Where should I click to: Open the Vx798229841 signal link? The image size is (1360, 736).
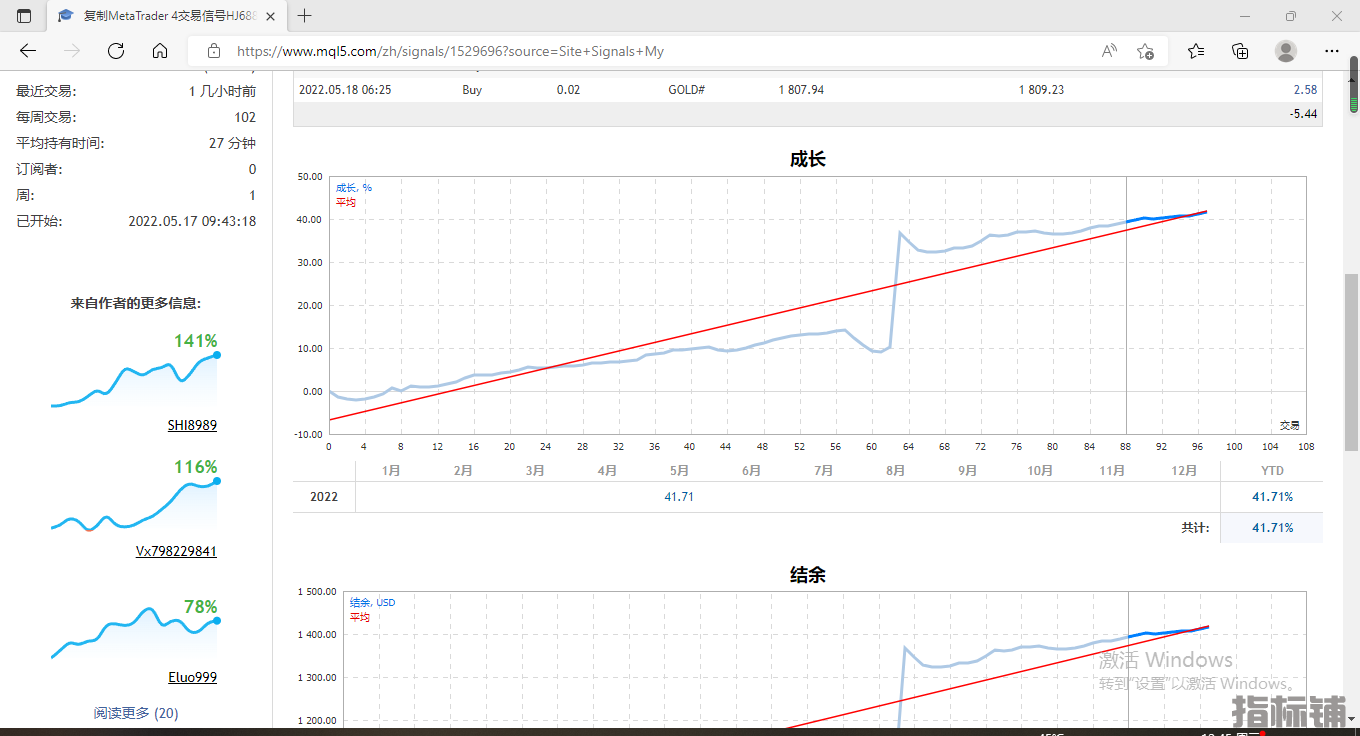[x=176, y=551]
